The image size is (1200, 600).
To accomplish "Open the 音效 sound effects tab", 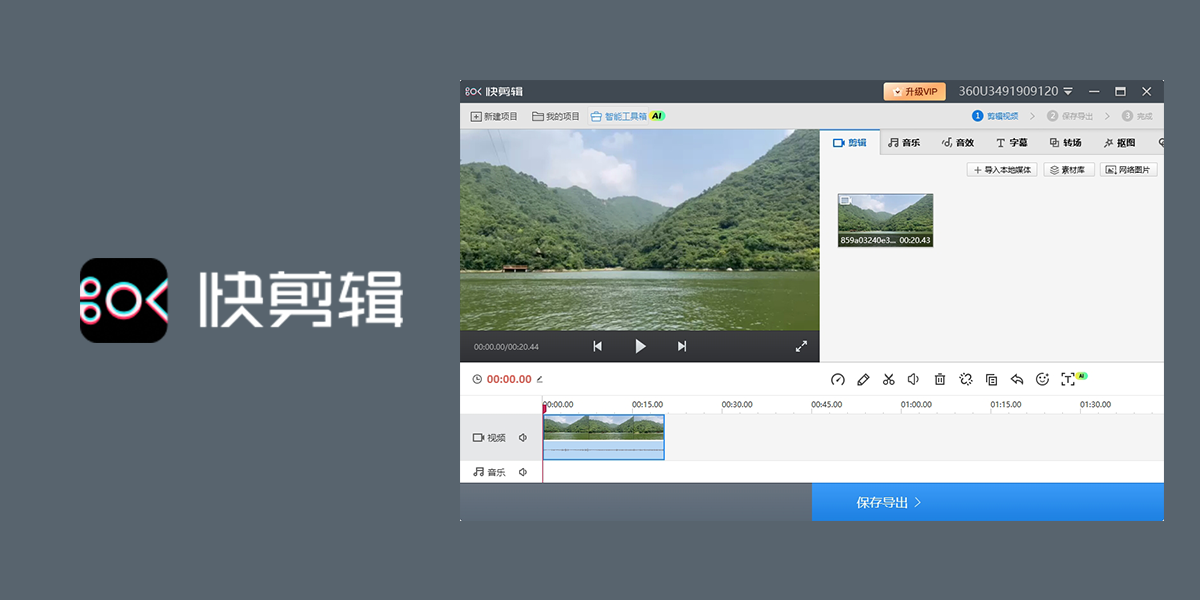I will point(957,143).
